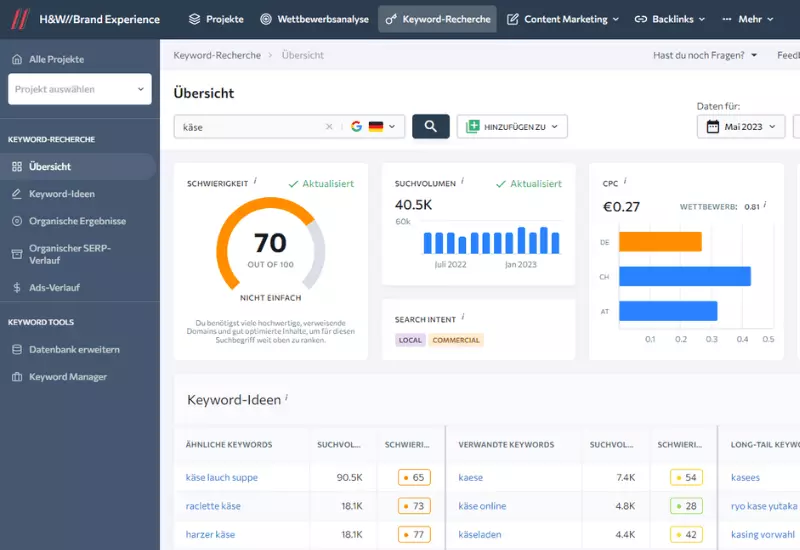Go to Keyword-Ideen in sidebar
This screenshot has width=800, height=550.
coord(62,194)
